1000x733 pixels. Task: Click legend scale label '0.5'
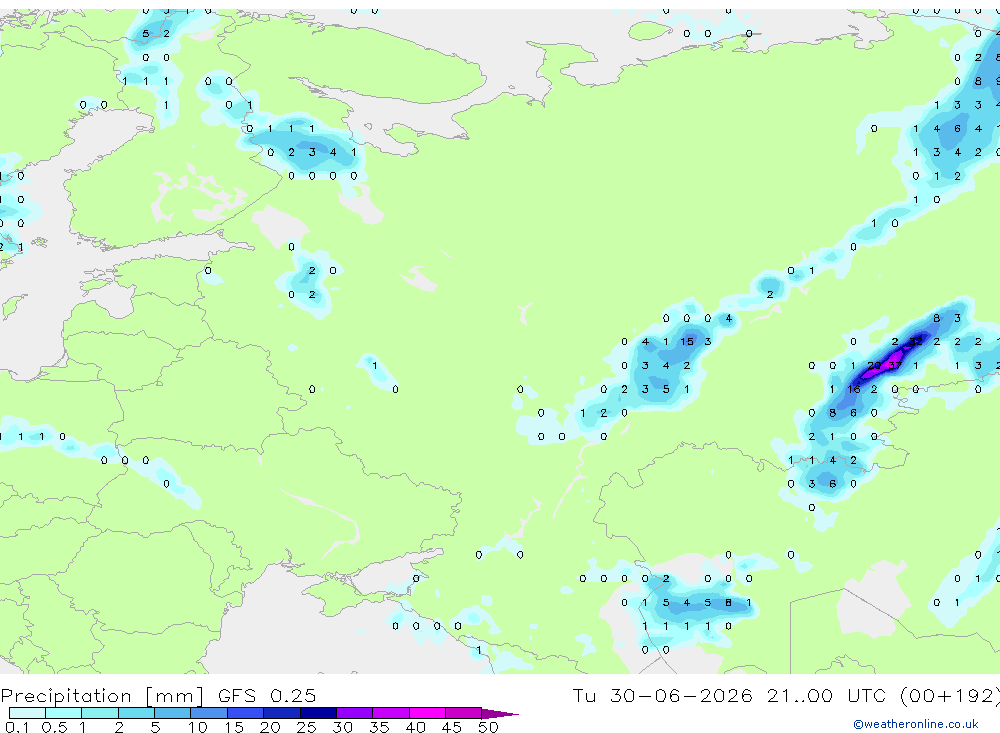click(54, 727)
